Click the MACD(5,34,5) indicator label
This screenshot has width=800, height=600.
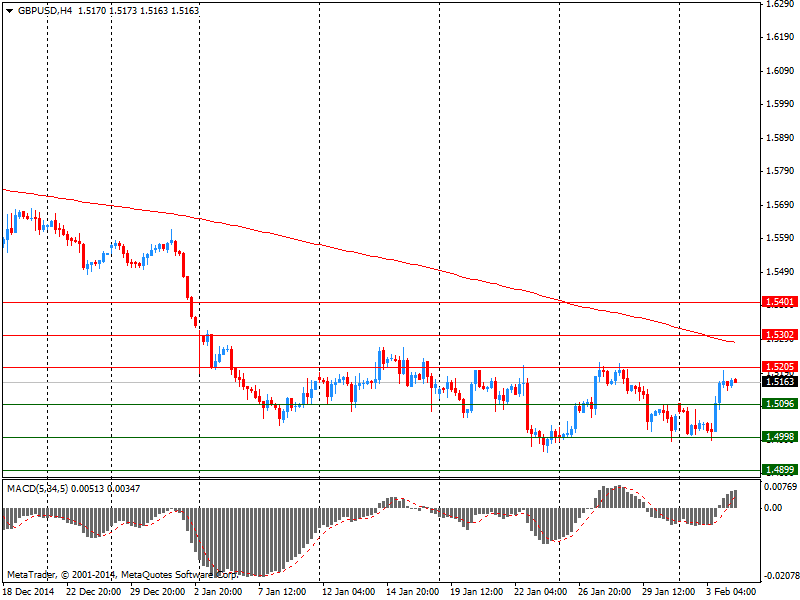[x=37, y=489]
